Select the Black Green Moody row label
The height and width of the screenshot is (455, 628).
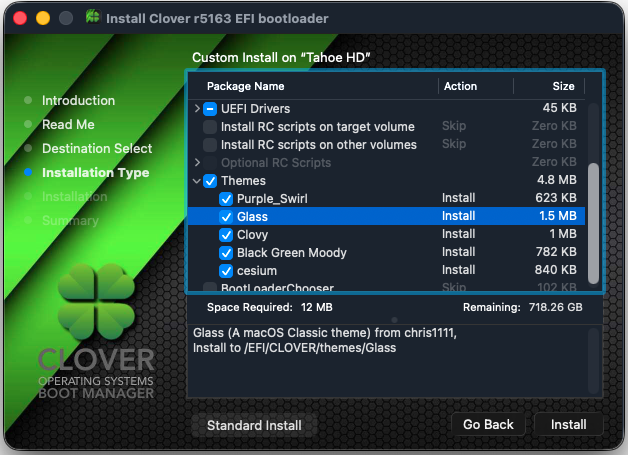click(x=292, y=253)
